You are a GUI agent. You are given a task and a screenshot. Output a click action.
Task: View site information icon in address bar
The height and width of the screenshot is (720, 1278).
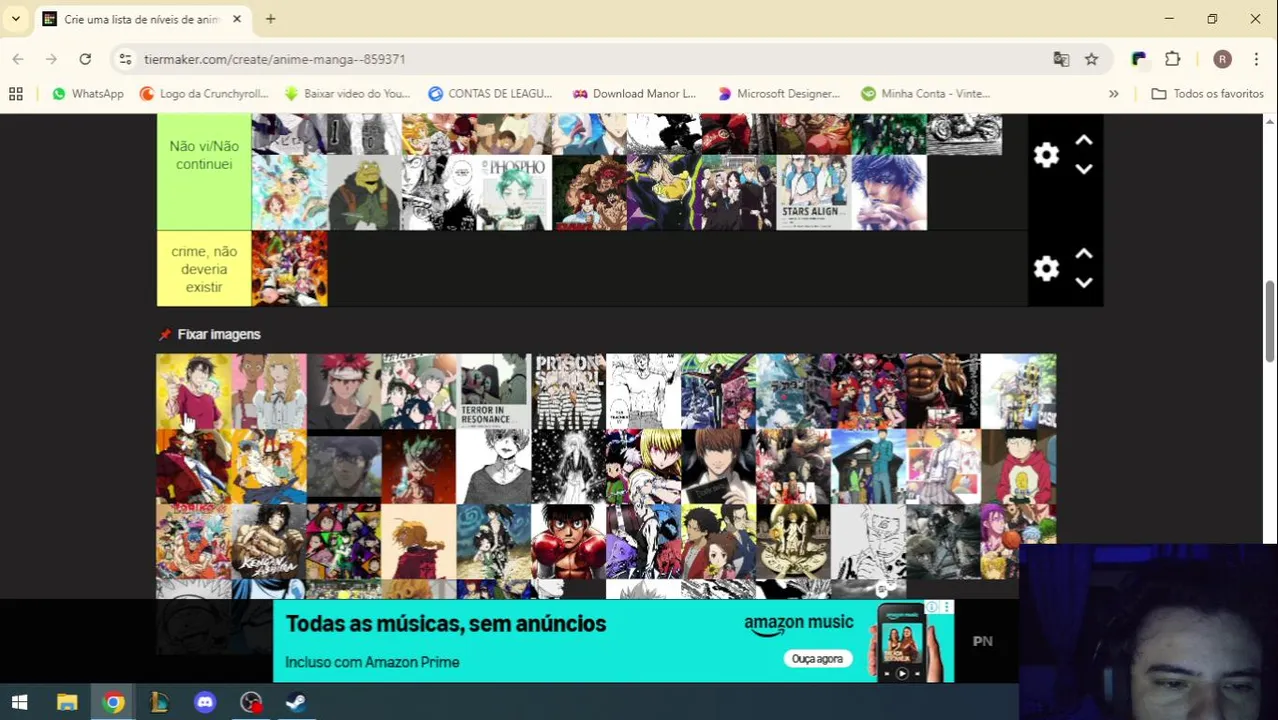click(125, 59)
